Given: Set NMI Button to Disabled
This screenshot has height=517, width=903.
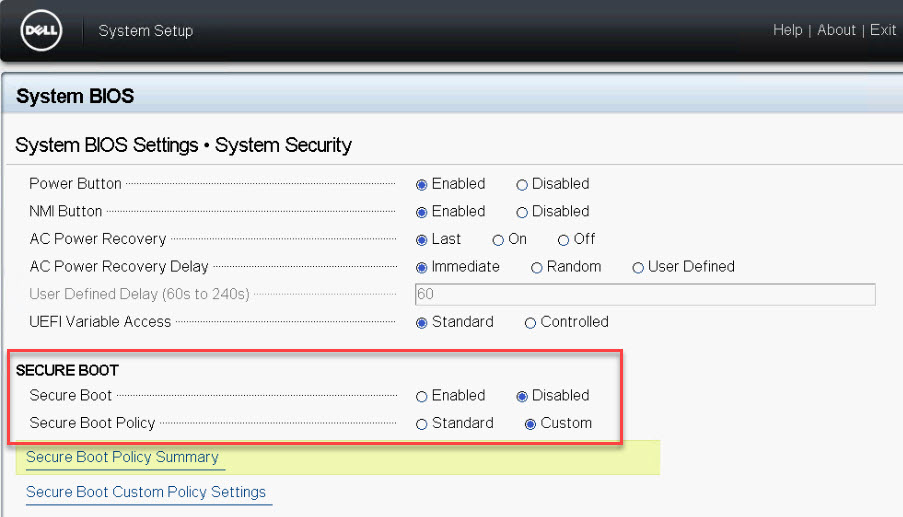Looking at the screenshot, I should [x=522, y=212].
